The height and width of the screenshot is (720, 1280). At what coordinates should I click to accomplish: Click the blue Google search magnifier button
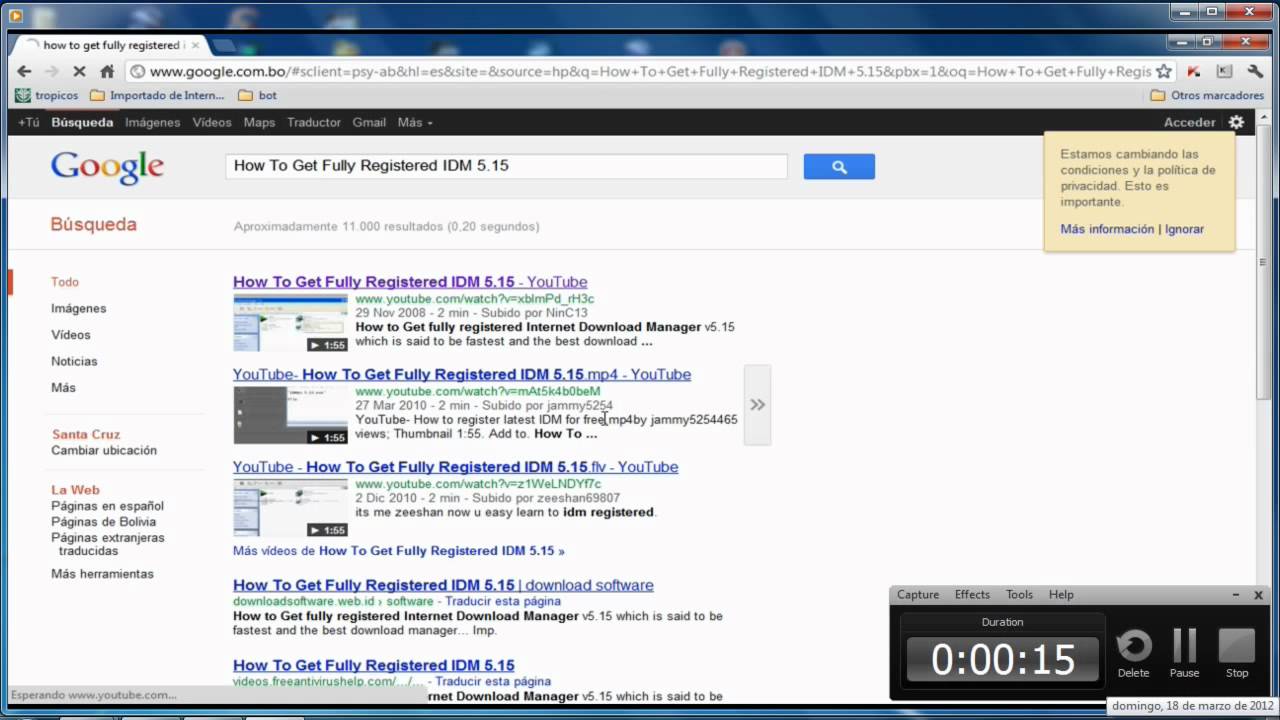tap(839, 167)
